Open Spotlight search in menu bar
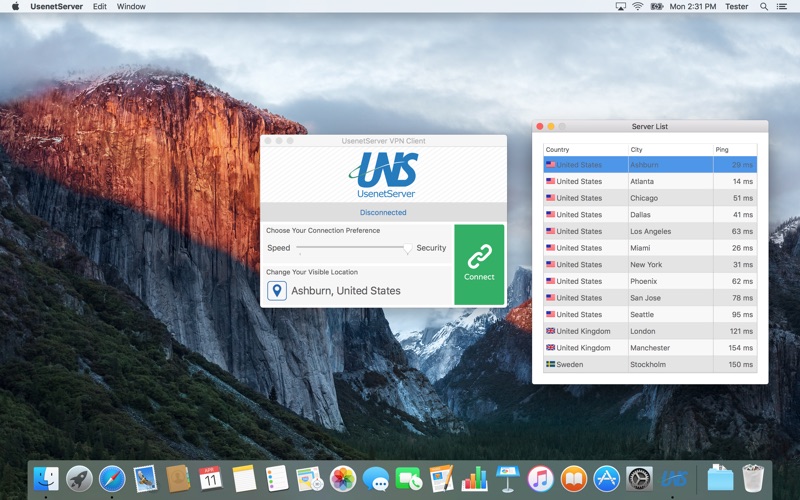 click(x=765, y=6)
